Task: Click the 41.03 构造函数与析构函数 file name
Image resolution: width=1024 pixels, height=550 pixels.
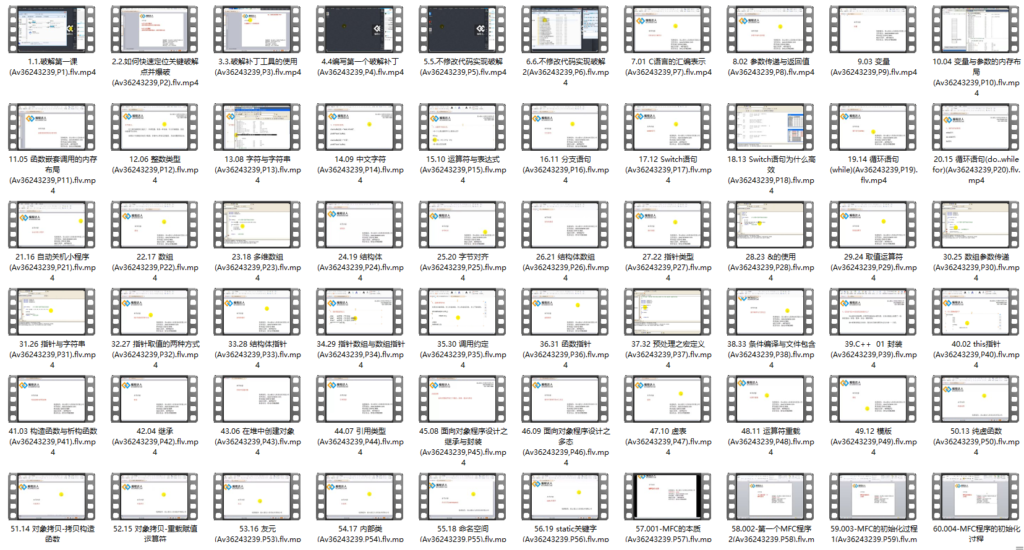Action: [52, 442]
